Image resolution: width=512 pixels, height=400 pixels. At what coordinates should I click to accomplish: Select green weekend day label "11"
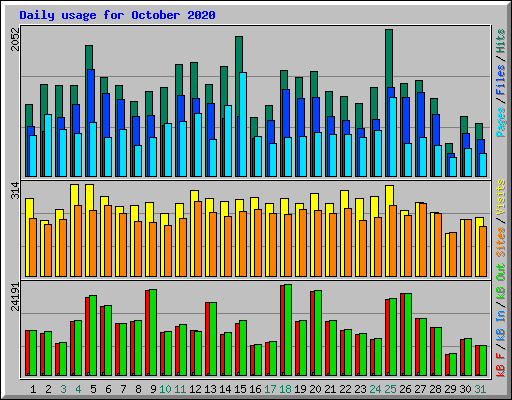coord(180,389)
